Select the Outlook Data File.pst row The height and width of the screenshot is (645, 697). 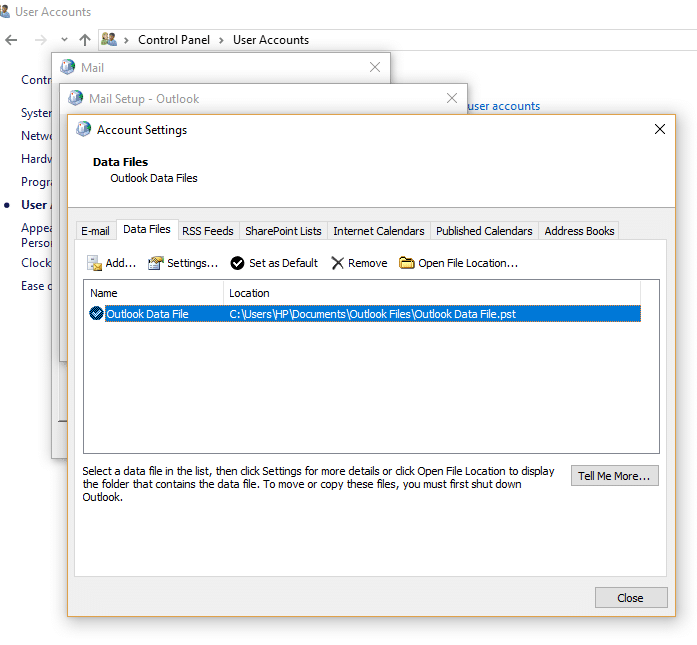pyautogui.click(x=371, y=314)
